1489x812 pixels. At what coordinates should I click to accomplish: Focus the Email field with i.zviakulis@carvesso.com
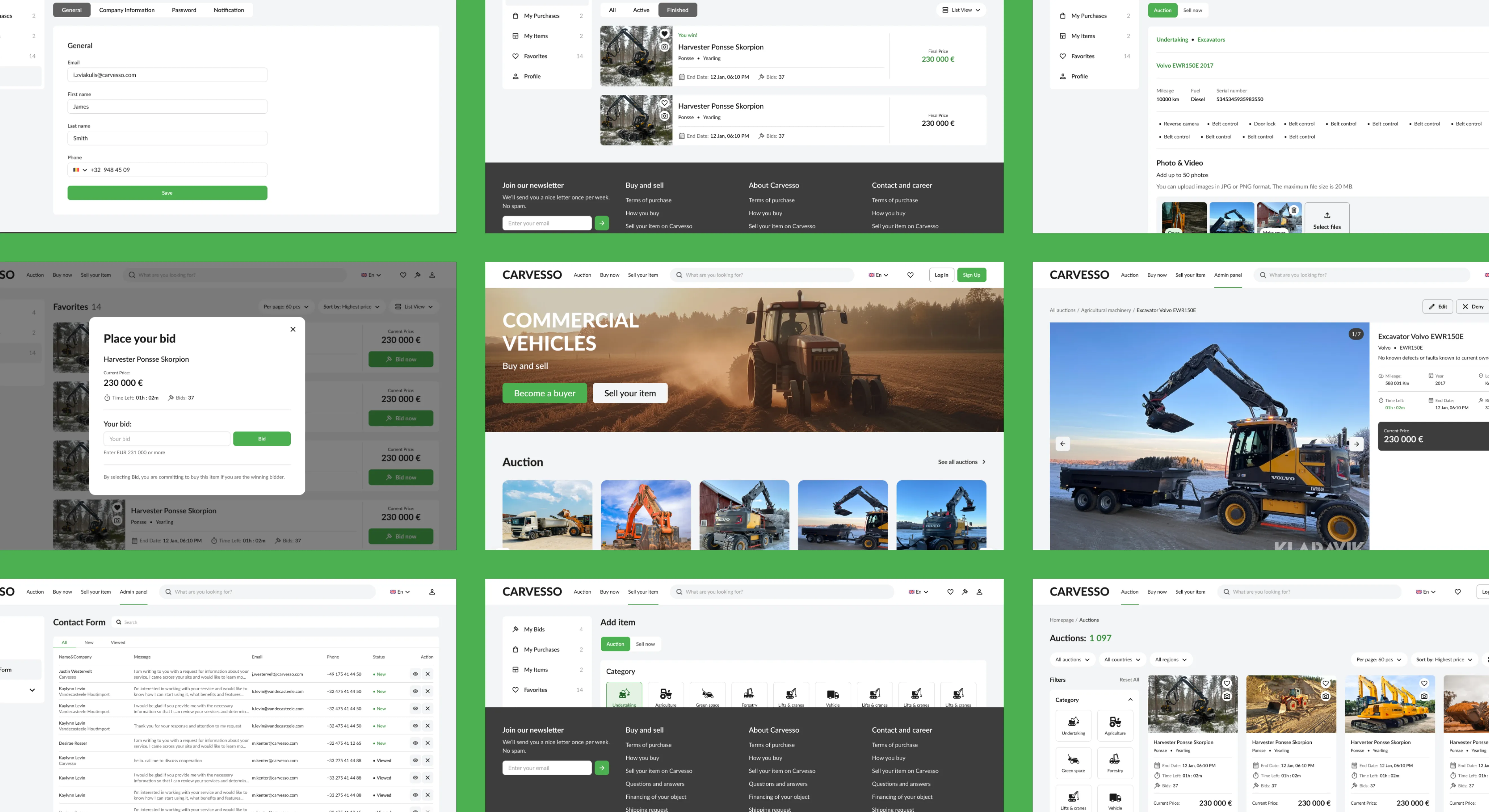point(167,75)
